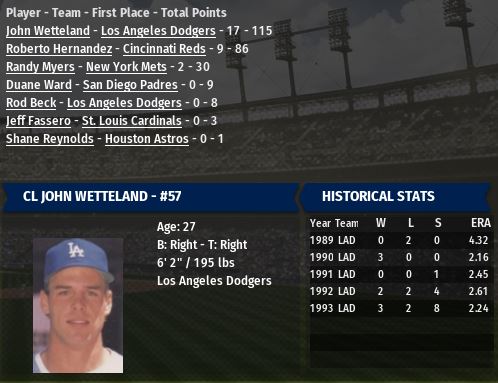The image size is (498, 383).
Task: Open Randy Myers player link
Action: (40, 67)
